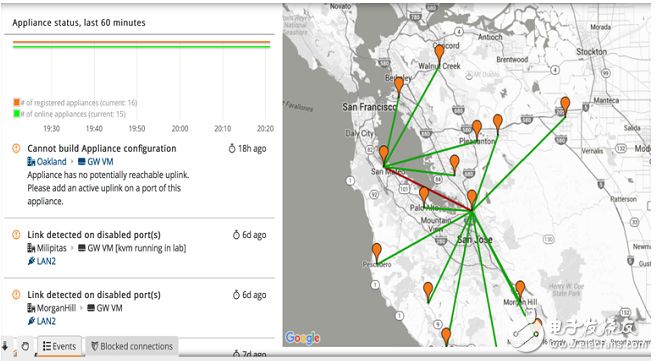The height and width of the screenshot is (361, 656).
Task: Click the orange registered appliances legend swatch
Action: [x=17, y=102]
